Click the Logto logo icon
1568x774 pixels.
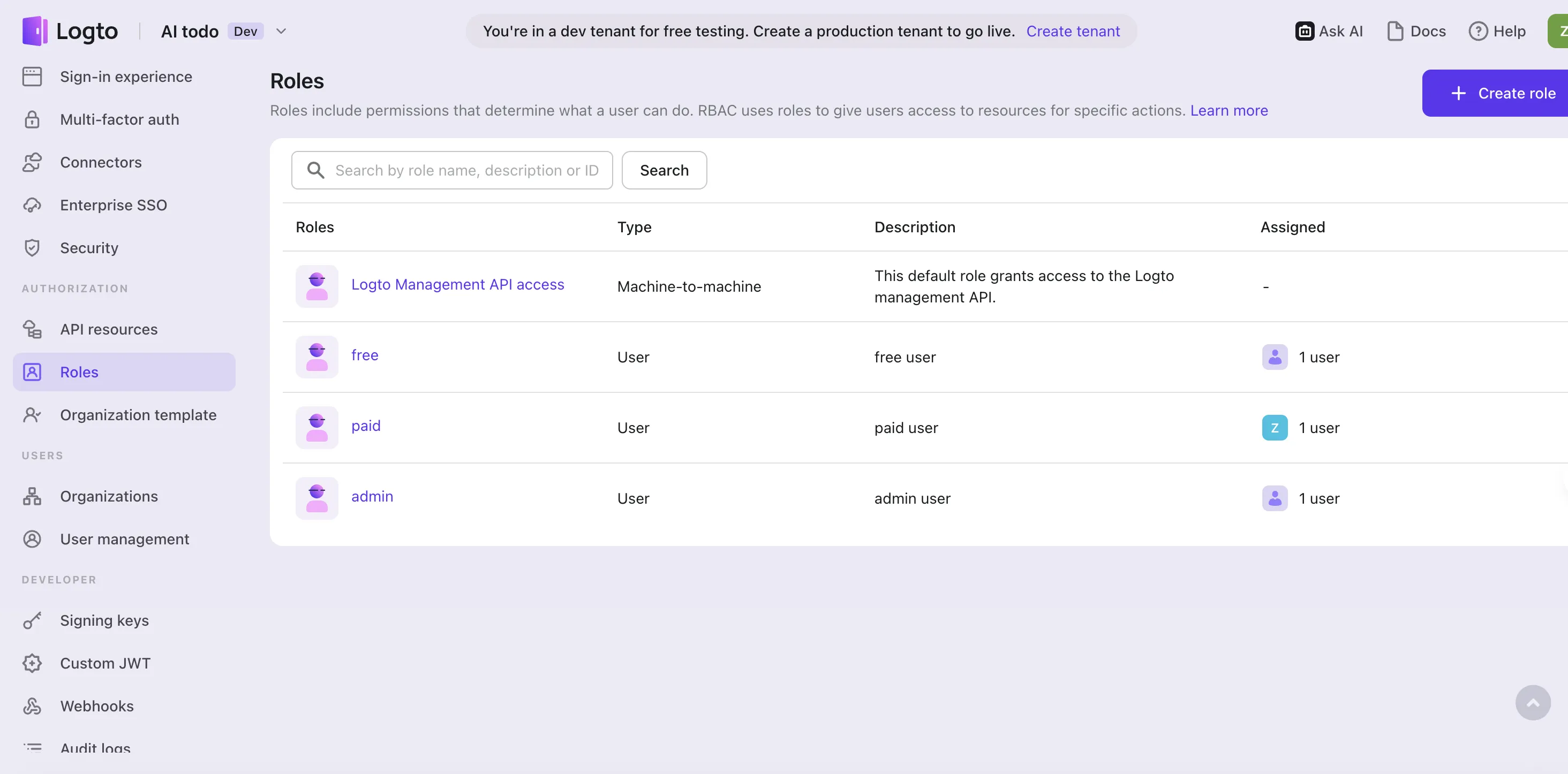pyautogui.click(x=35, y=31)
